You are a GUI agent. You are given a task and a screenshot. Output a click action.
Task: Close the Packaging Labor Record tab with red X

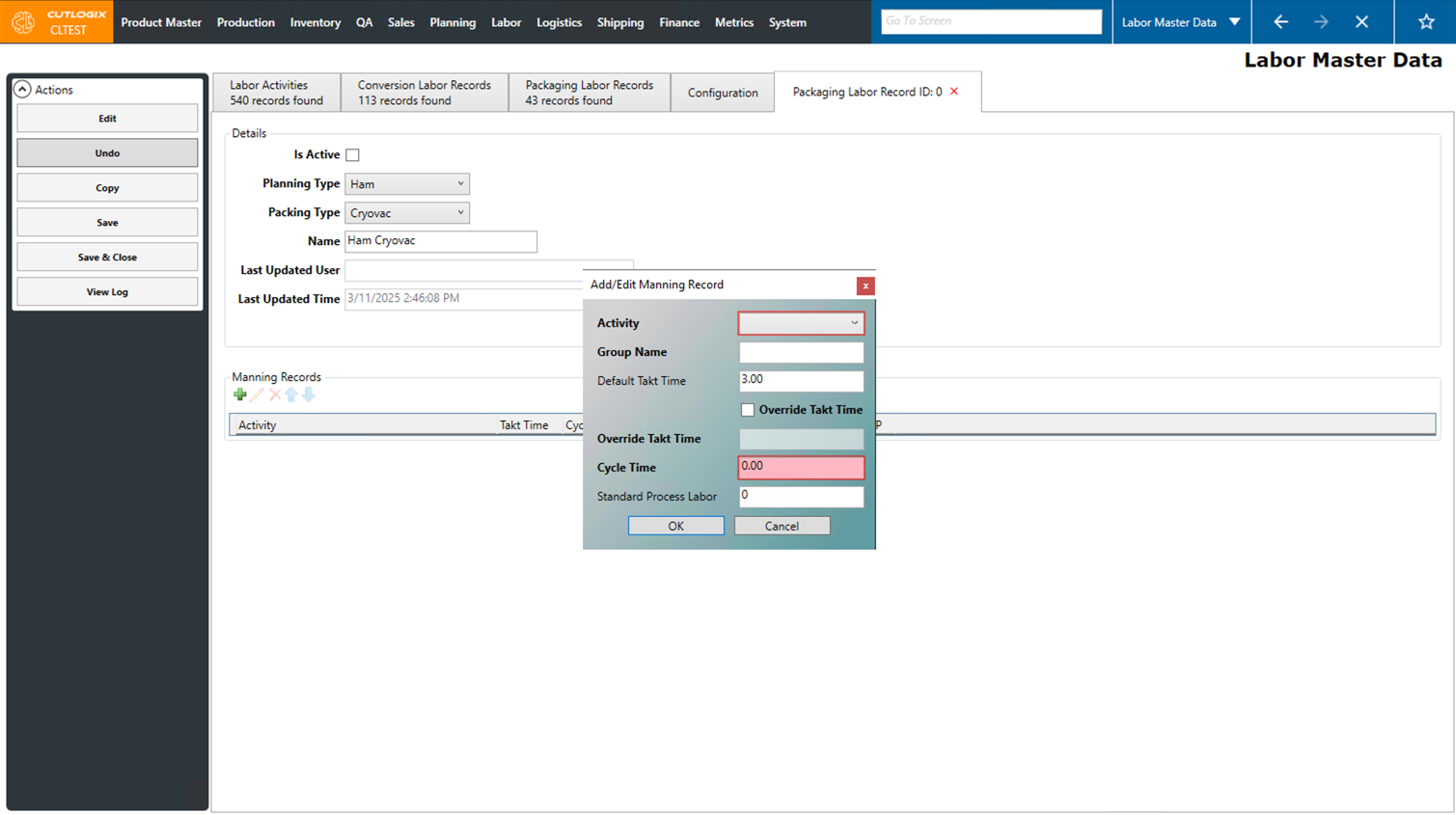(954, 92)
